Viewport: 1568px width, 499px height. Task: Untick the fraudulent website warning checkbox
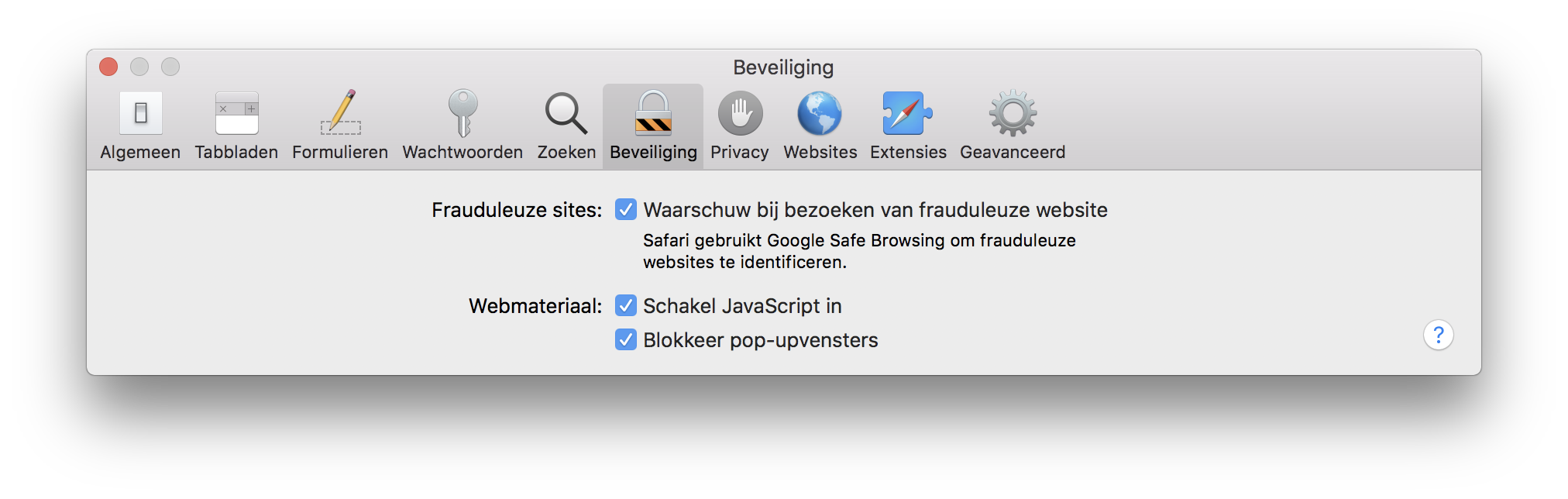pos(626,210)
